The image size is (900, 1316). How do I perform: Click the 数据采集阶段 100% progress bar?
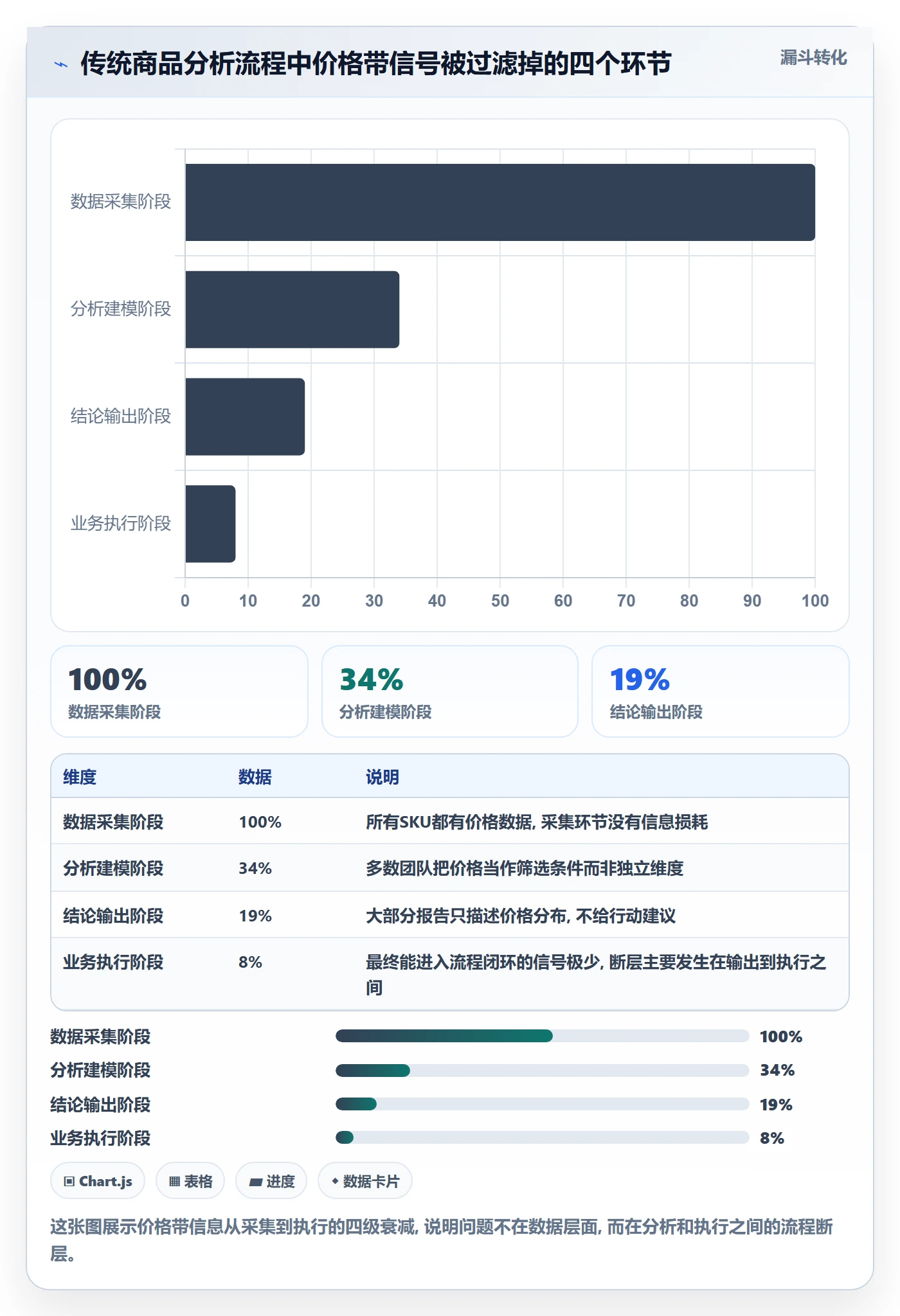point(543,1036)
